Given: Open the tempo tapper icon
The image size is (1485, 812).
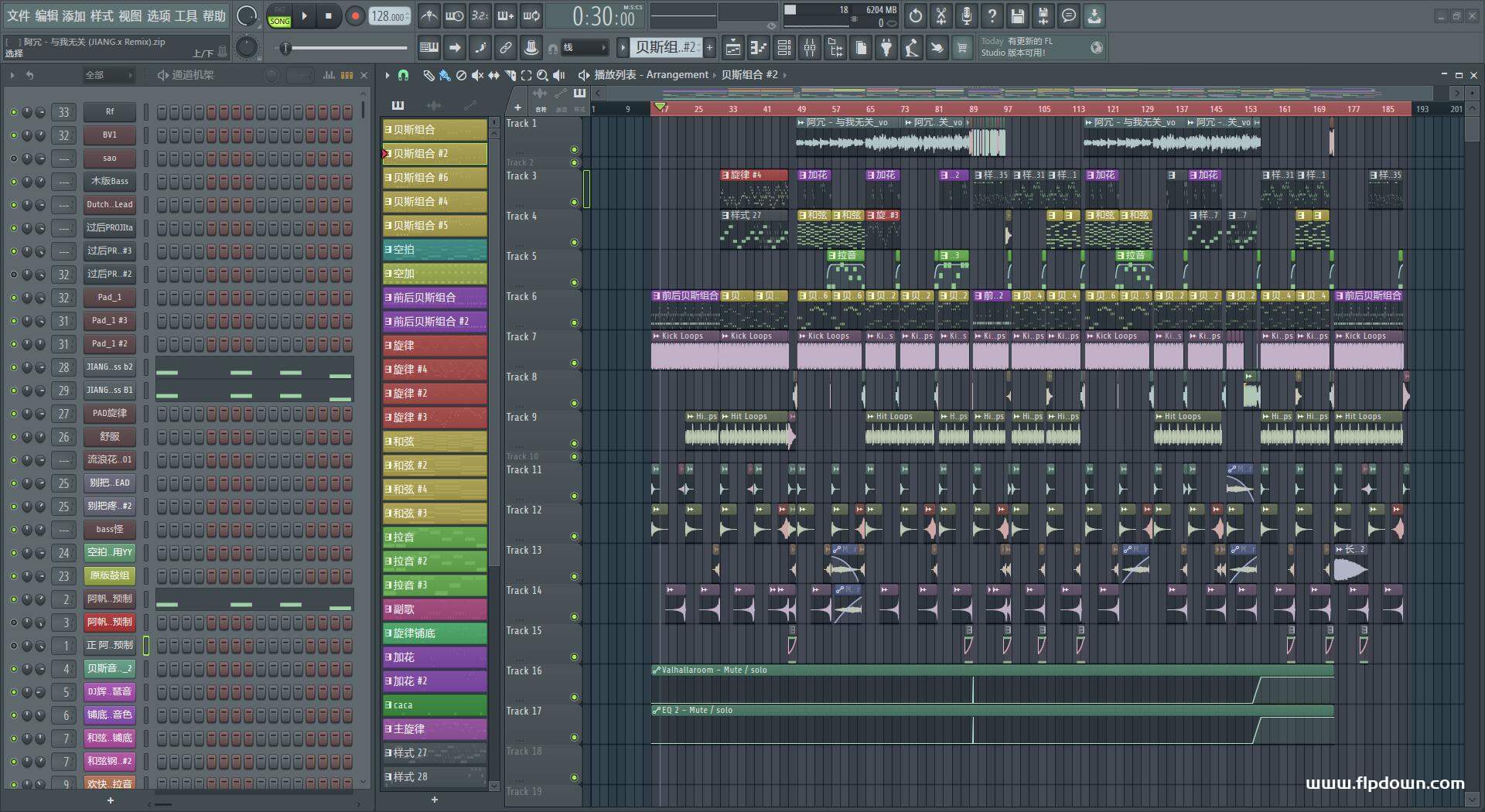Looking at the screenshot, I should point(912,48).
